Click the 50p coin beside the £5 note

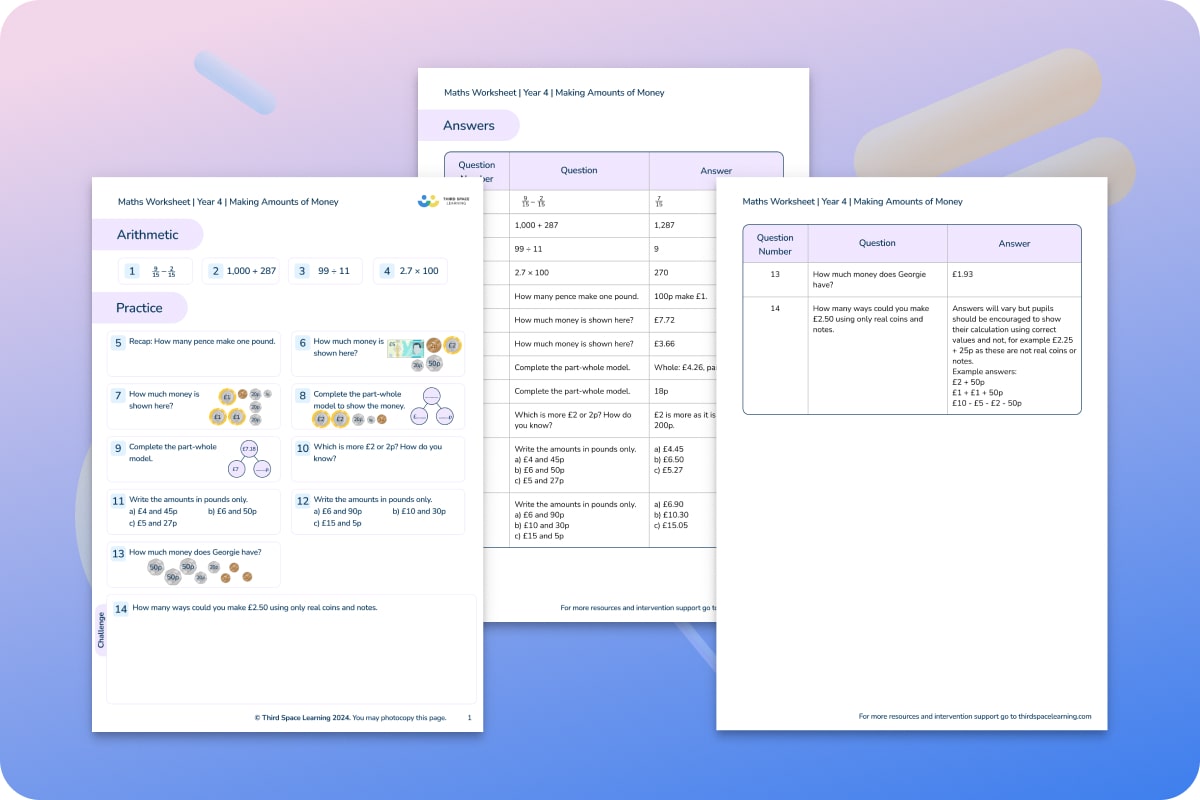434,363
